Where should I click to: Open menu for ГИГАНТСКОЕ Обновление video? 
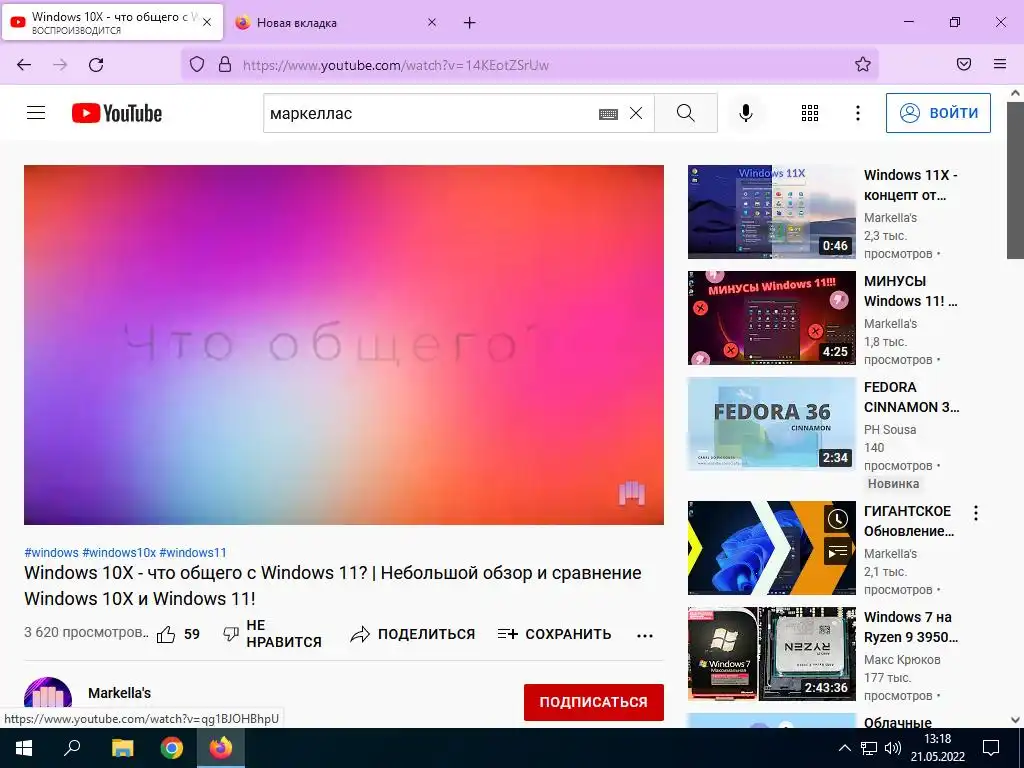click(x=976, y=513)
